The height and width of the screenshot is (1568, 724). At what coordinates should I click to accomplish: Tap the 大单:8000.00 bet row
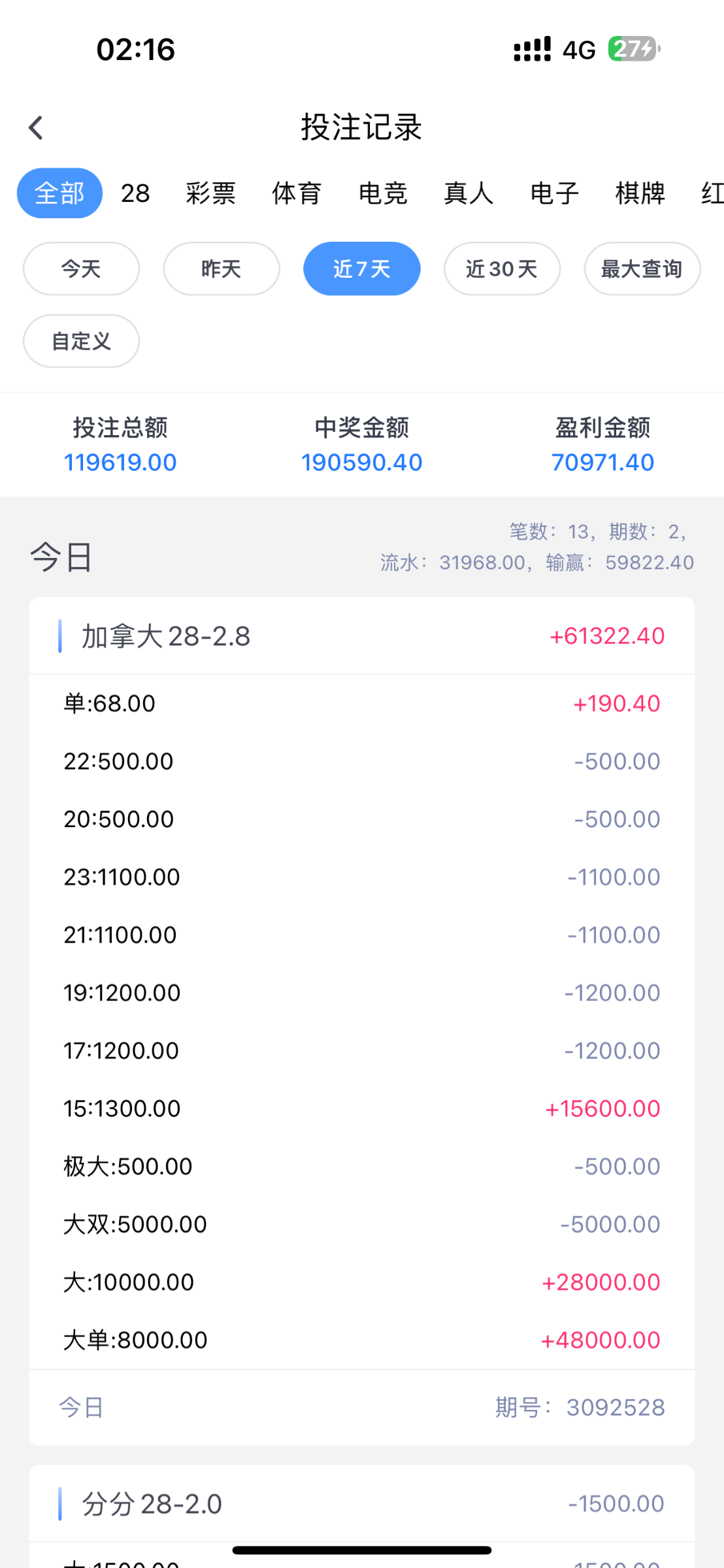coord(361,1340)
